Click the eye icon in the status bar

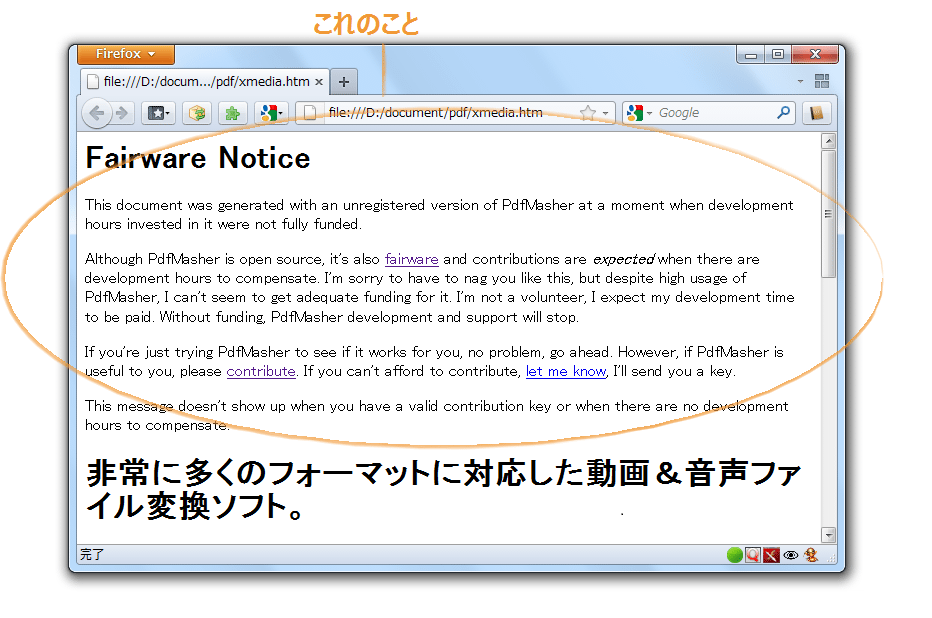791,555
